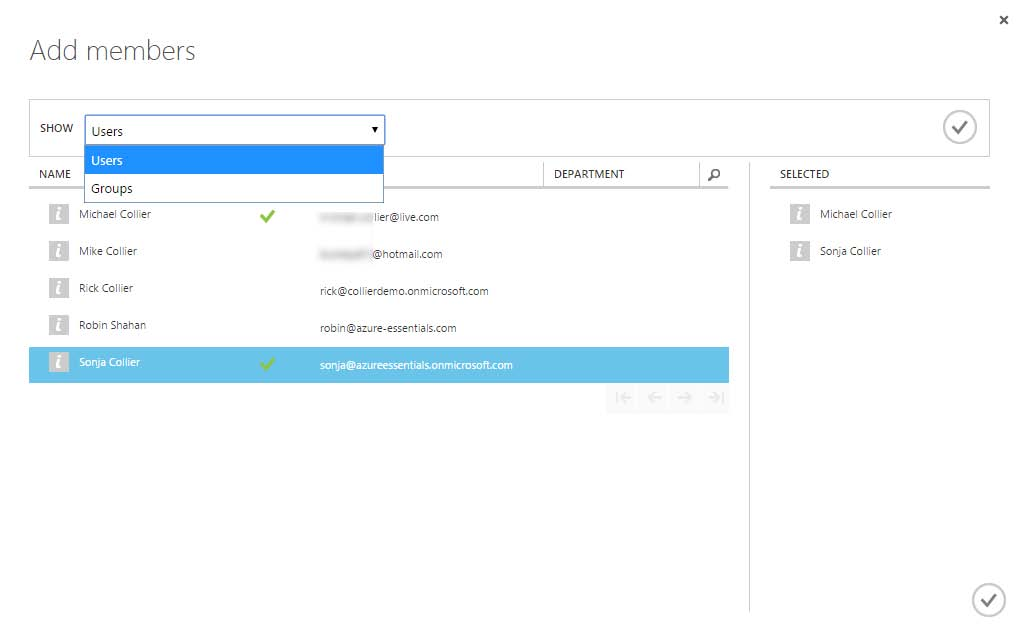This screenshot has height=637, width=1022.
Task: Click info icon for Robin Shahan
Action: point(59,325)
